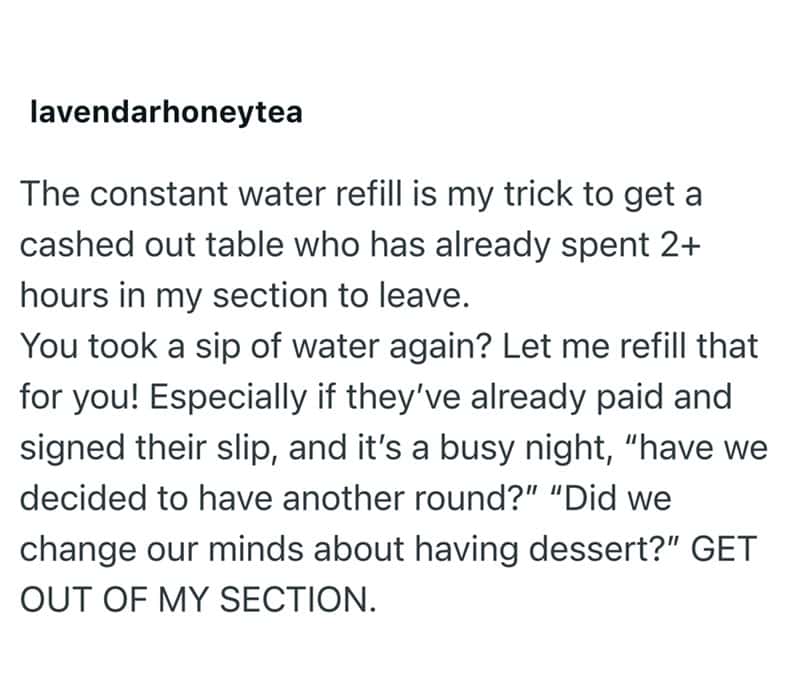Click the word "Especially" in the post
Image resolution: width=800 pixels, height=675 pixels.
point(214,399)
